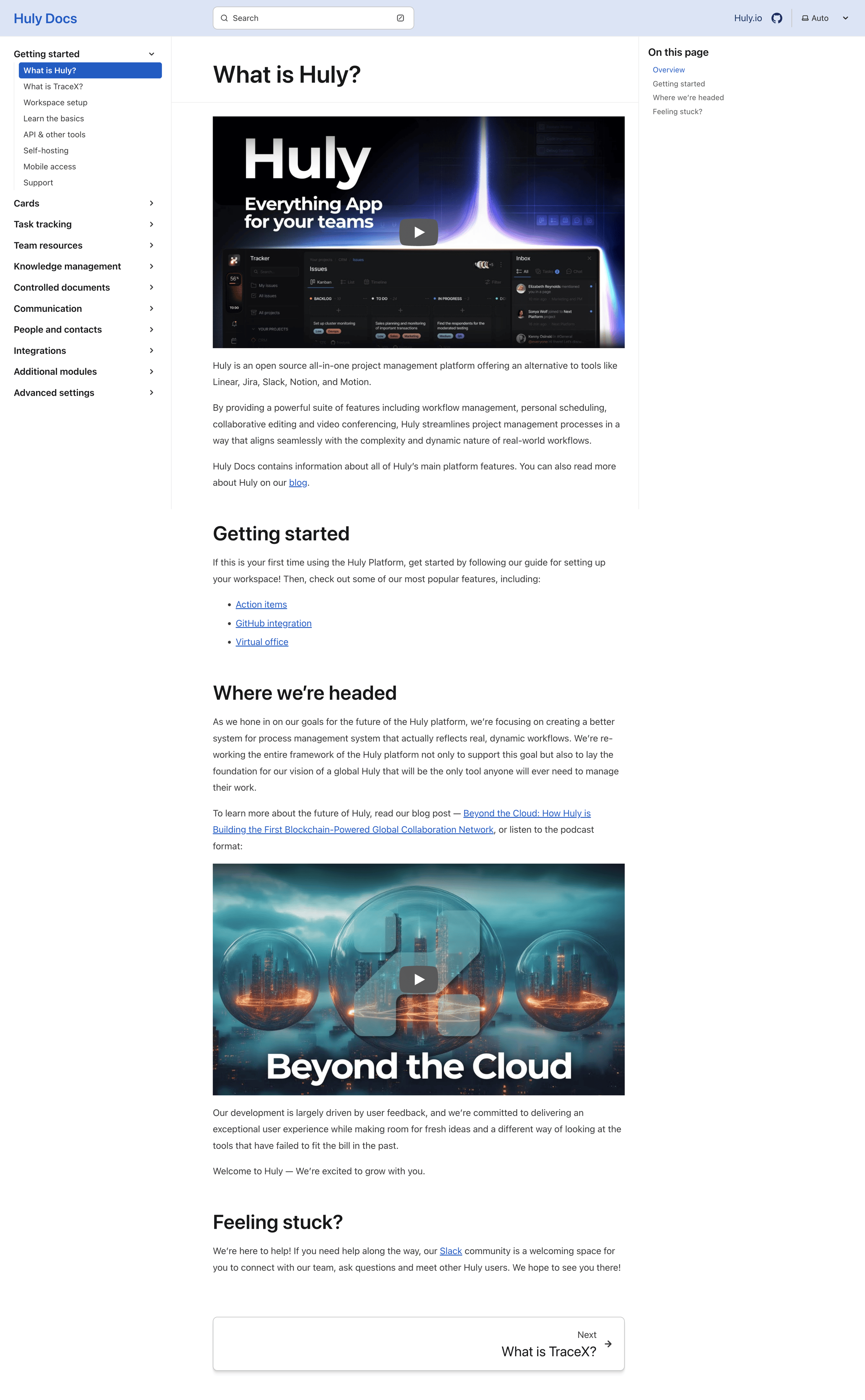The image size is (865, 1400).
Task: Focus the Search input field
Action: click(313, 18)
